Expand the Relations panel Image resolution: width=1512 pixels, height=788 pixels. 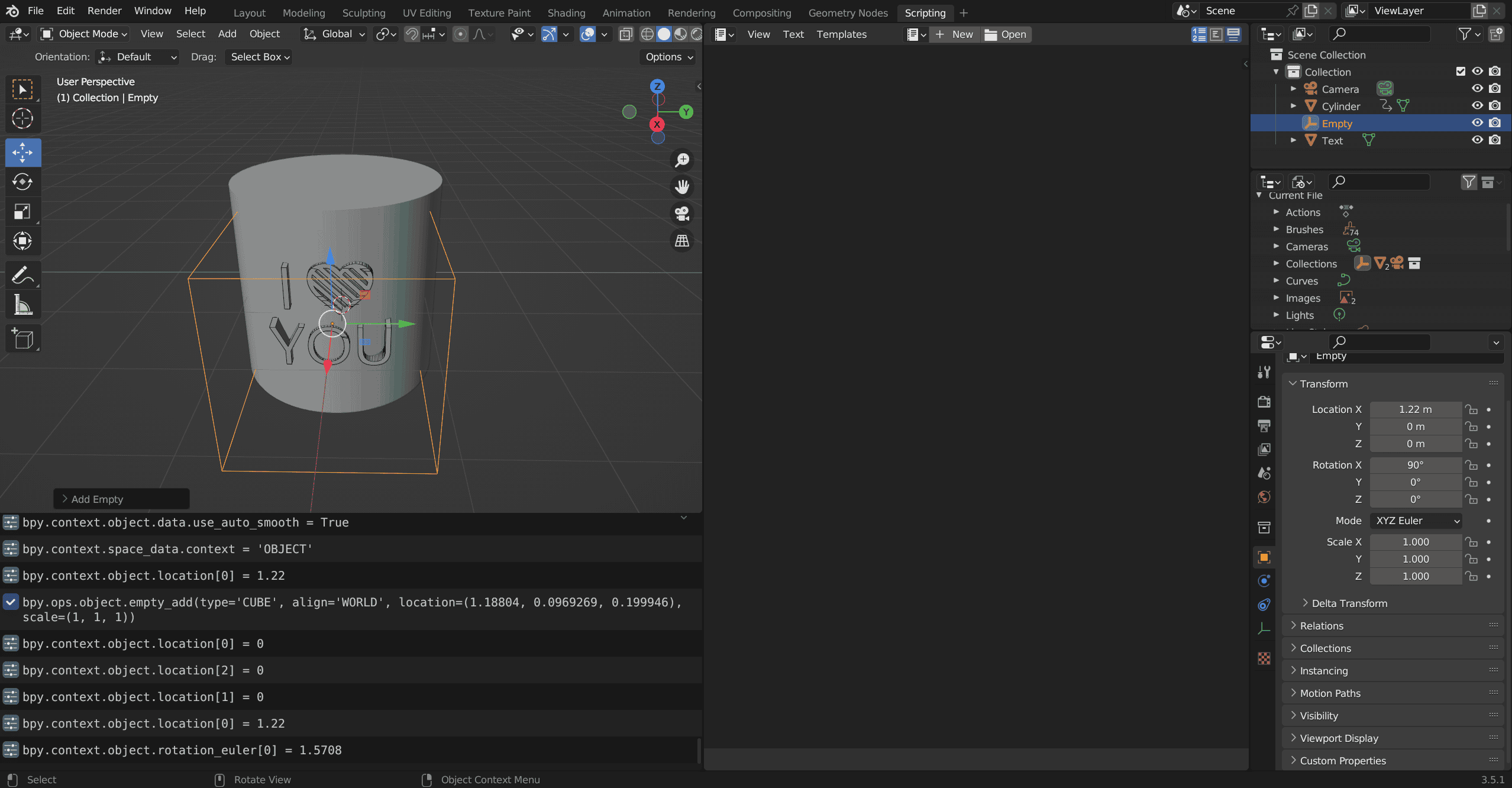pyautogui.click(x=1321, y=626)
